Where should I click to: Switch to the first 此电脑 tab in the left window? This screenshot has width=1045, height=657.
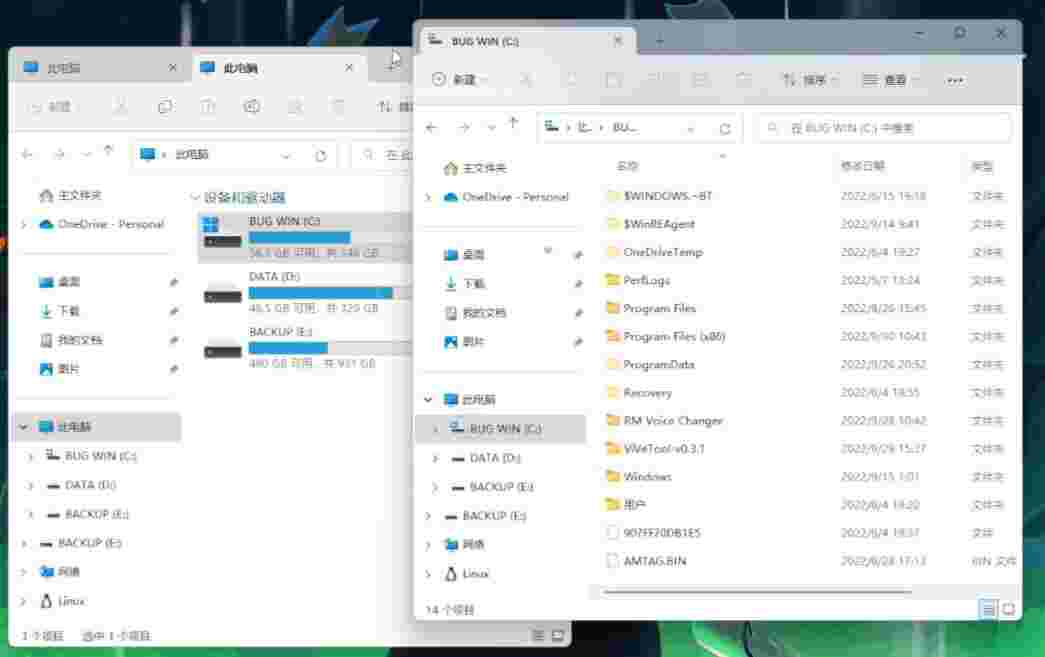coord(97,68)
